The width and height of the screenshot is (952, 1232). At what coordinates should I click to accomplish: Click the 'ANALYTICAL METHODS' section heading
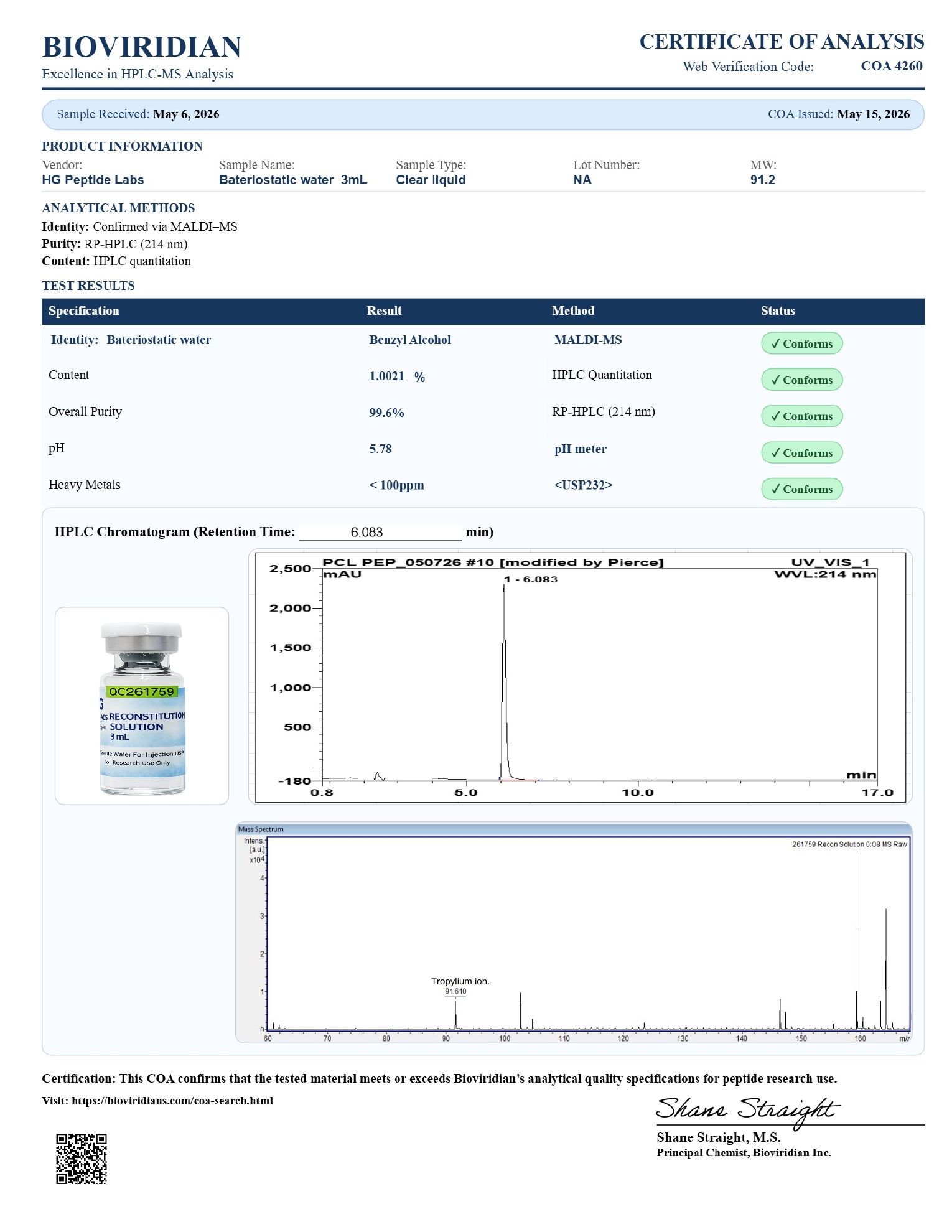coord(118,208)
